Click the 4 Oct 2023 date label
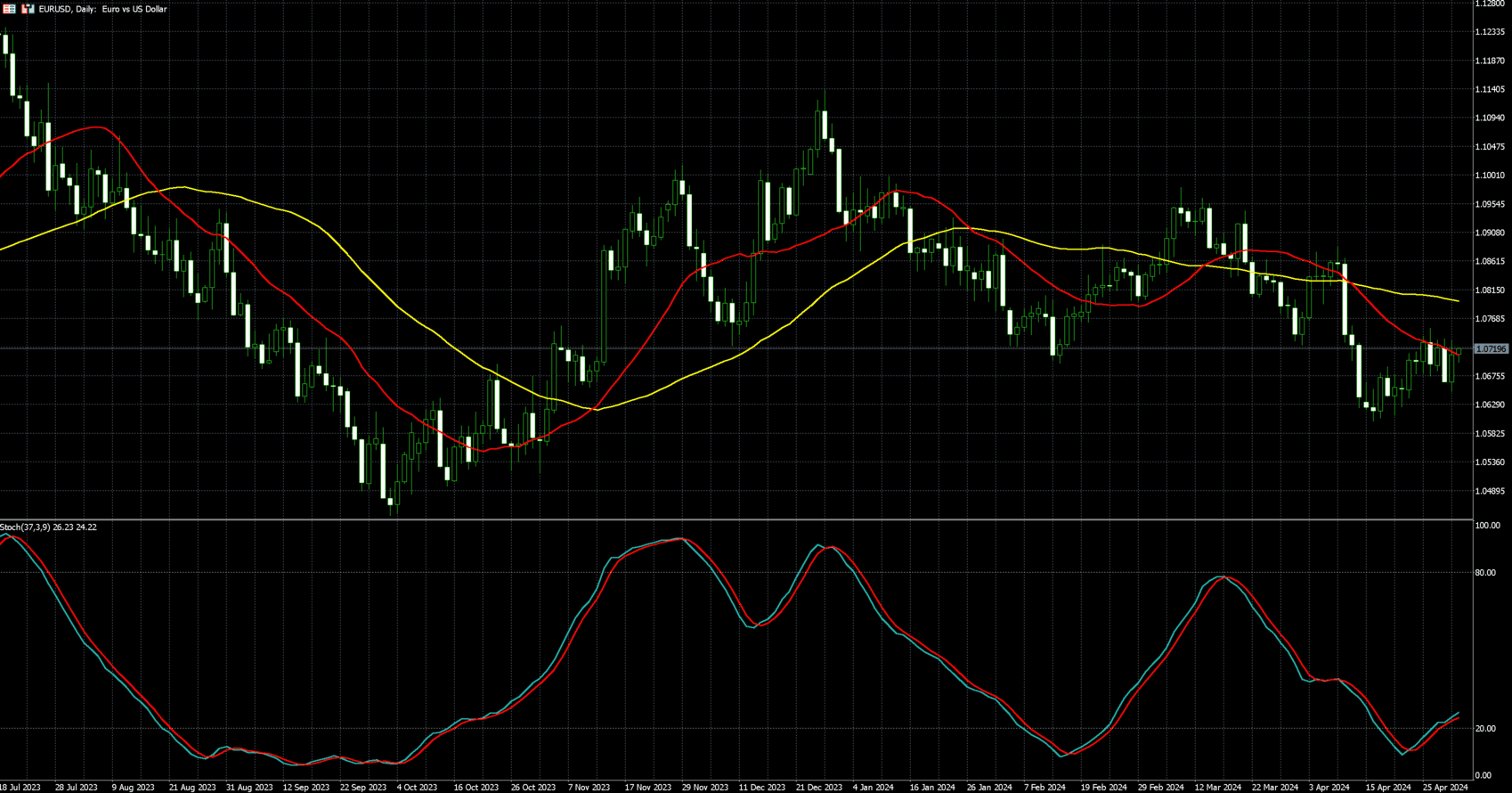Image resolution: width=1512 pixels, height=793 pixels. 418,788
